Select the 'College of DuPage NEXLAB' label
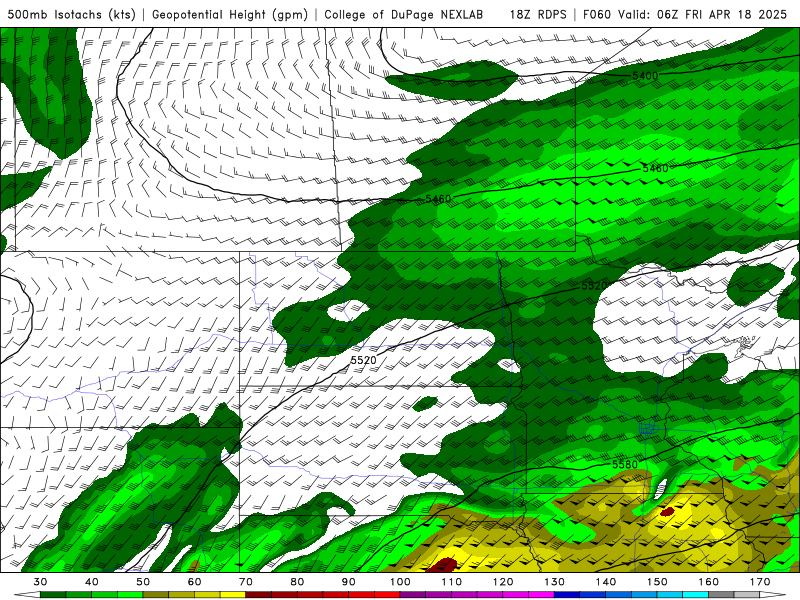This screenshot has width=800, height=600. click(404, 15)
